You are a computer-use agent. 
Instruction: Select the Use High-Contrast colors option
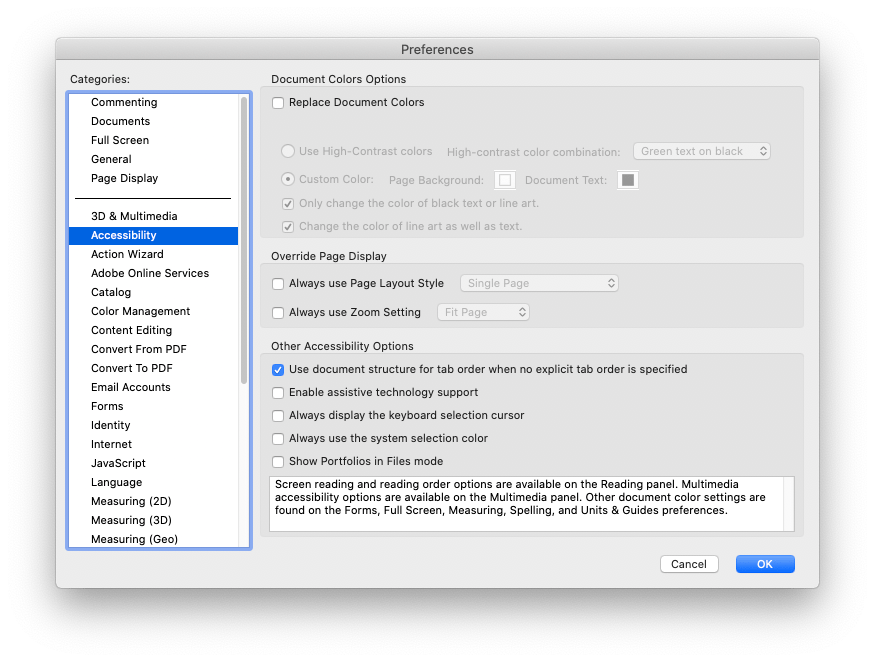click(289, 152)
